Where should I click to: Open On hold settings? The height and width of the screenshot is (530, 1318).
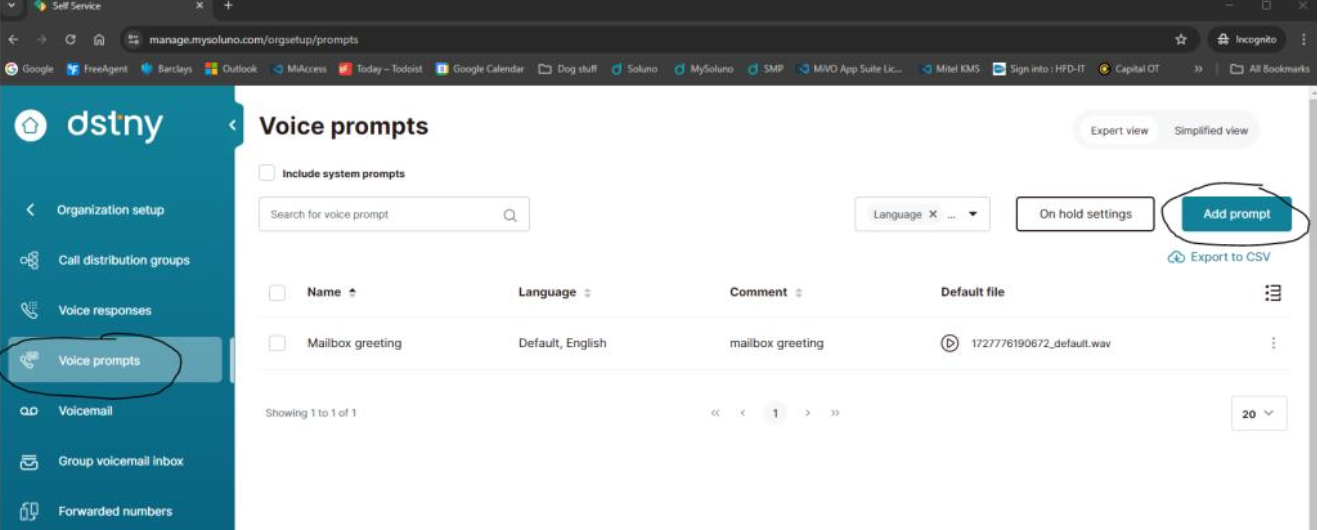click(x=1085, y=214)
